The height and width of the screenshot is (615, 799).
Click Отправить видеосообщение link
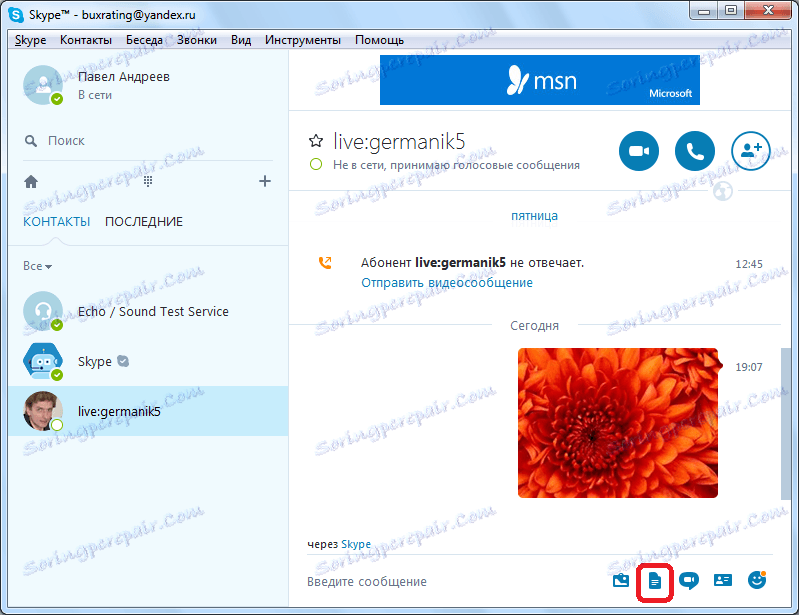(x=447, y=282)
